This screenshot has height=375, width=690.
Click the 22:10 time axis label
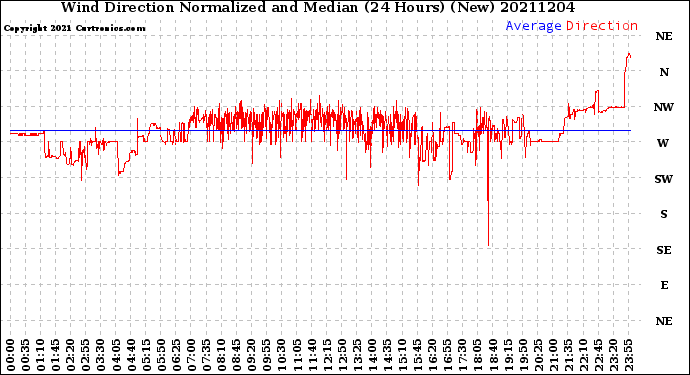[583, 355]
